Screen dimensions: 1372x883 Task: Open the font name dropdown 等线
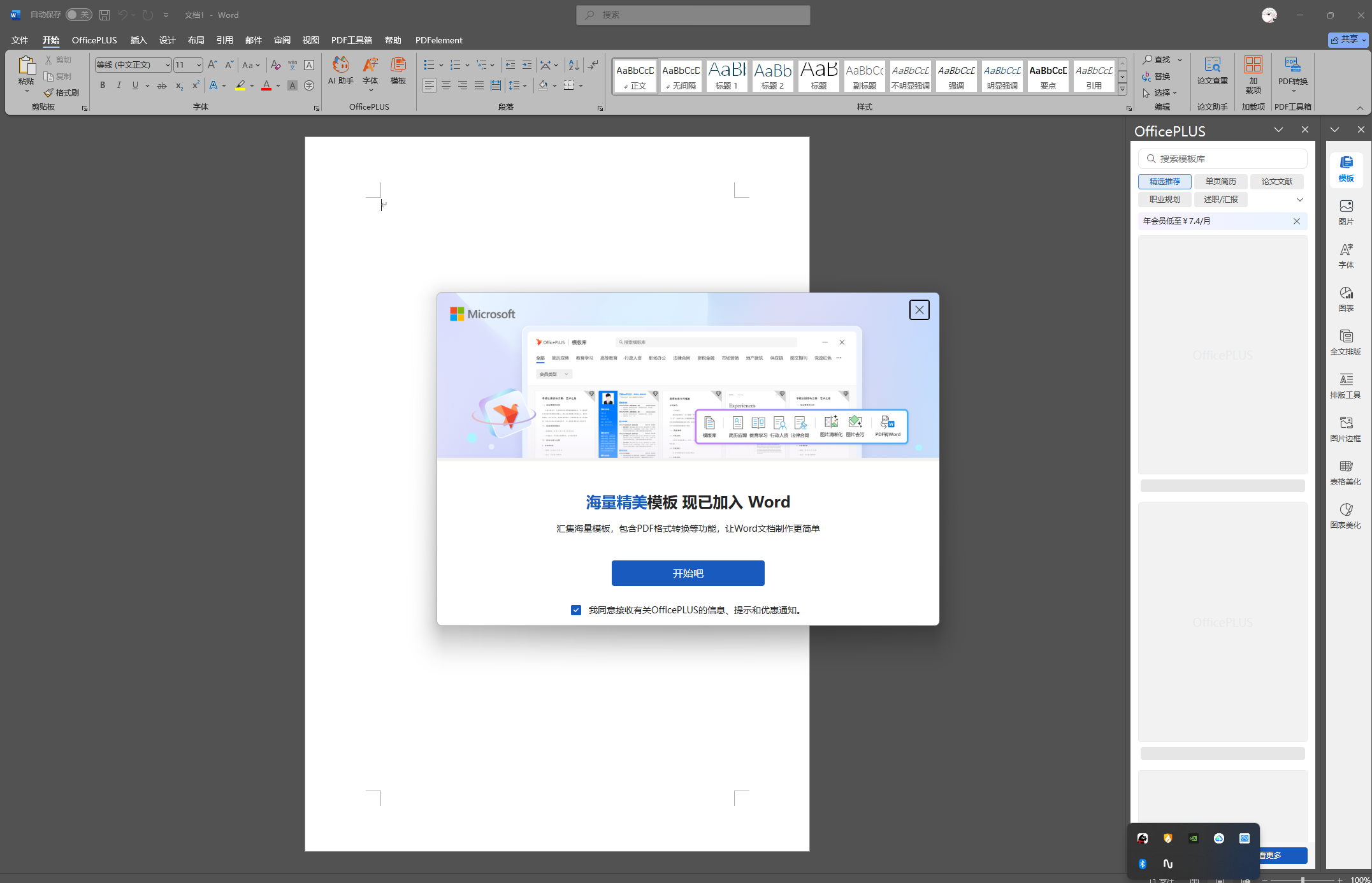pyautogui.click(x=168, y=65)
